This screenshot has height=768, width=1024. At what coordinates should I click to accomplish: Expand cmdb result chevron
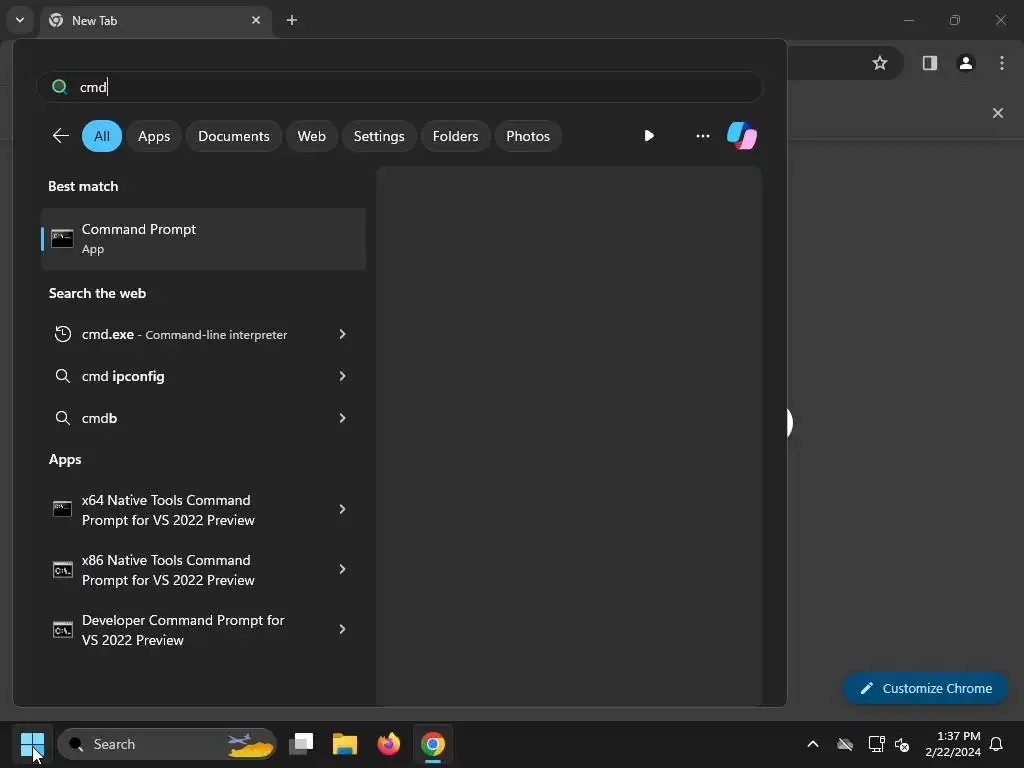pyautogui.click(x=342, y=418)
